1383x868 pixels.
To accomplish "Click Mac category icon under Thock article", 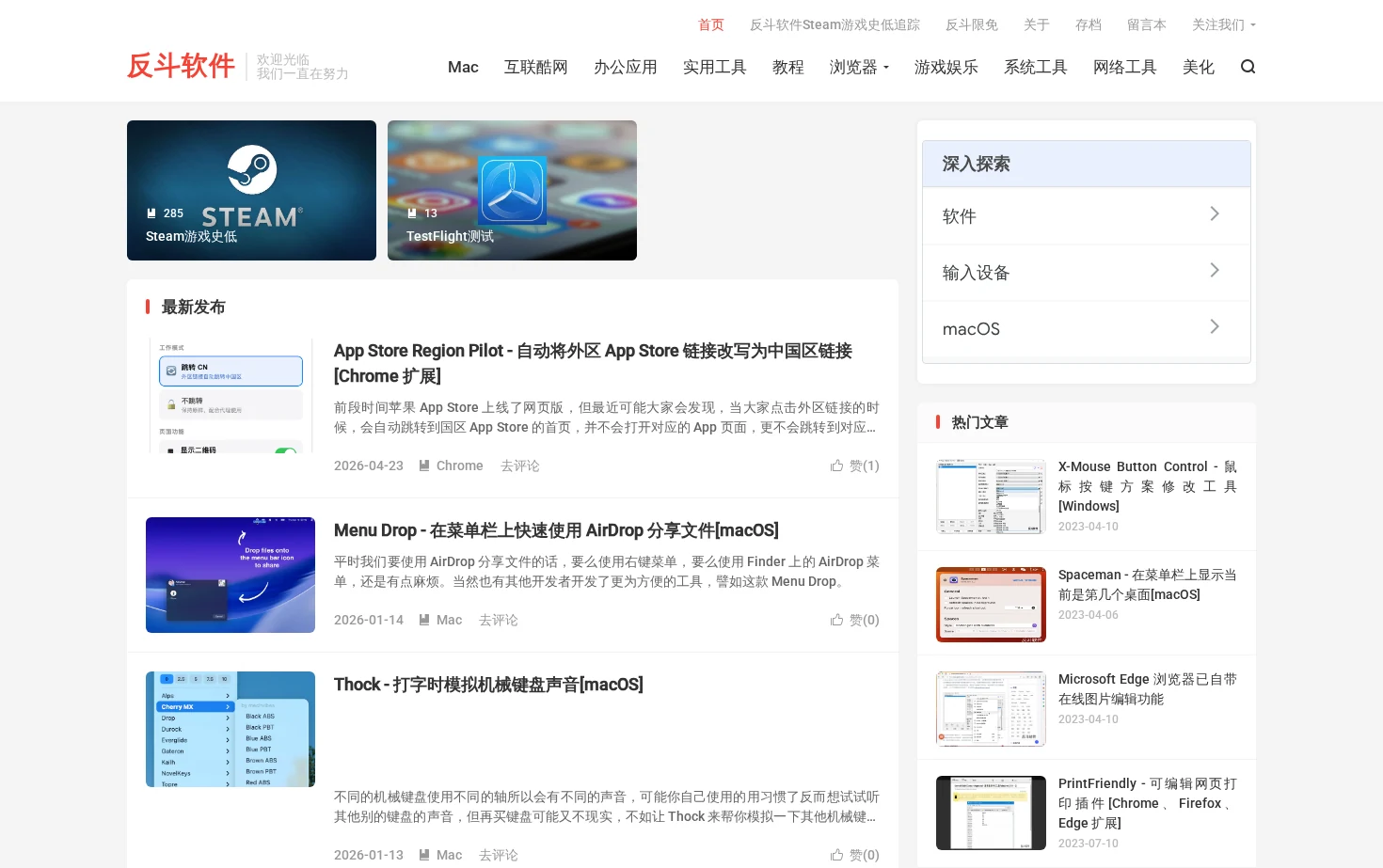I will click(424, 855).
